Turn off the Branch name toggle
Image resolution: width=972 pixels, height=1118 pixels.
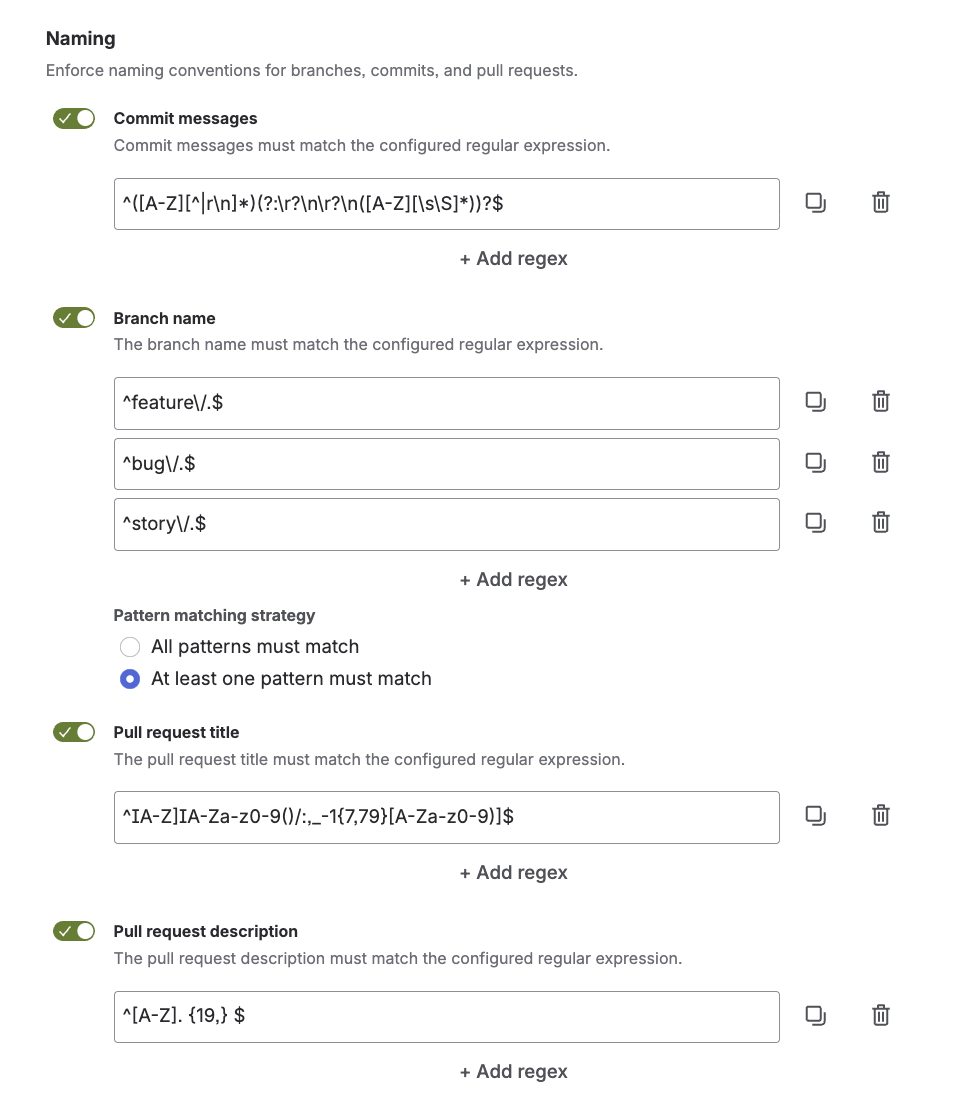74,318
